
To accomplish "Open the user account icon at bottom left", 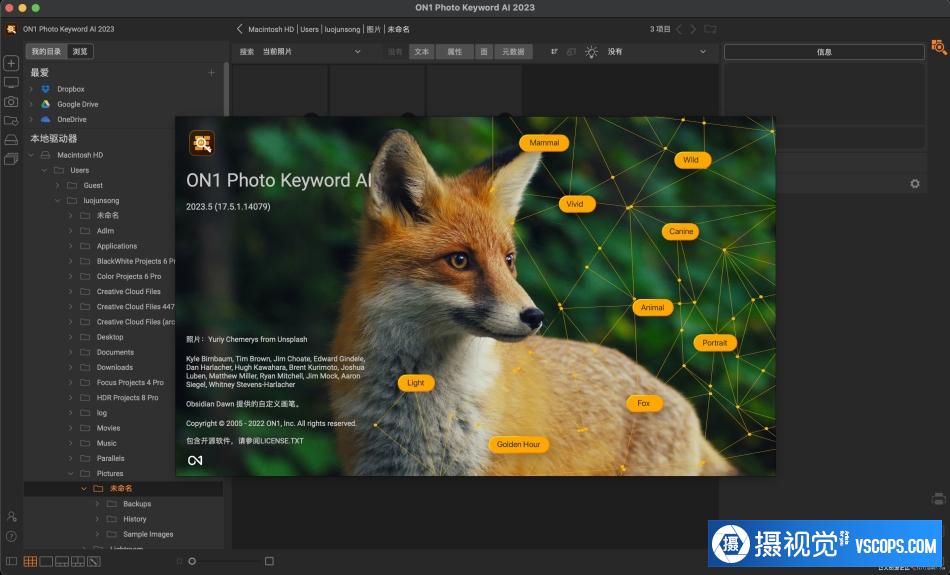I will coord(11,517).
